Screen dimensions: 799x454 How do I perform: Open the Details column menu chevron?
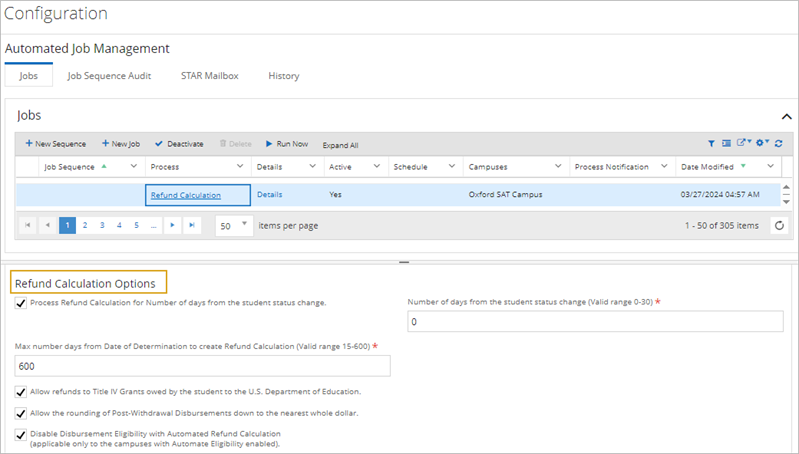[312, 166]
